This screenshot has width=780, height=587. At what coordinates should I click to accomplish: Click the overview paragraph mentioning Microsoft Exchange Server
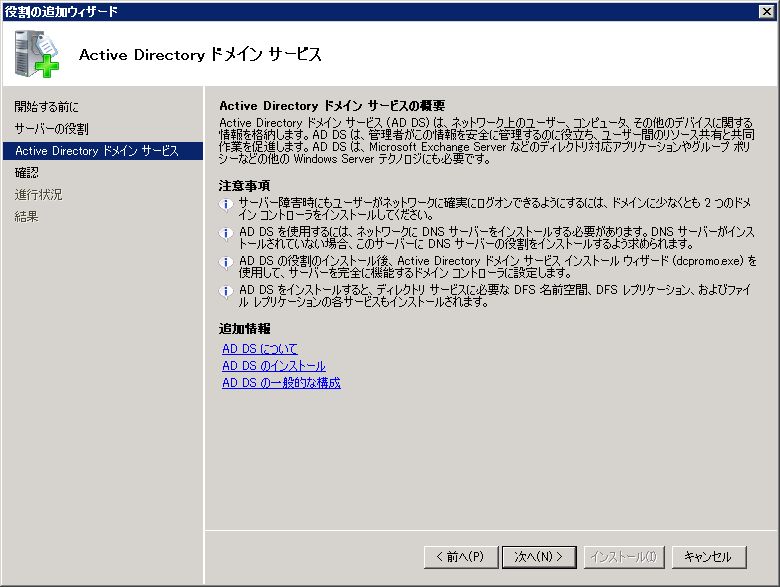point(487,141)
